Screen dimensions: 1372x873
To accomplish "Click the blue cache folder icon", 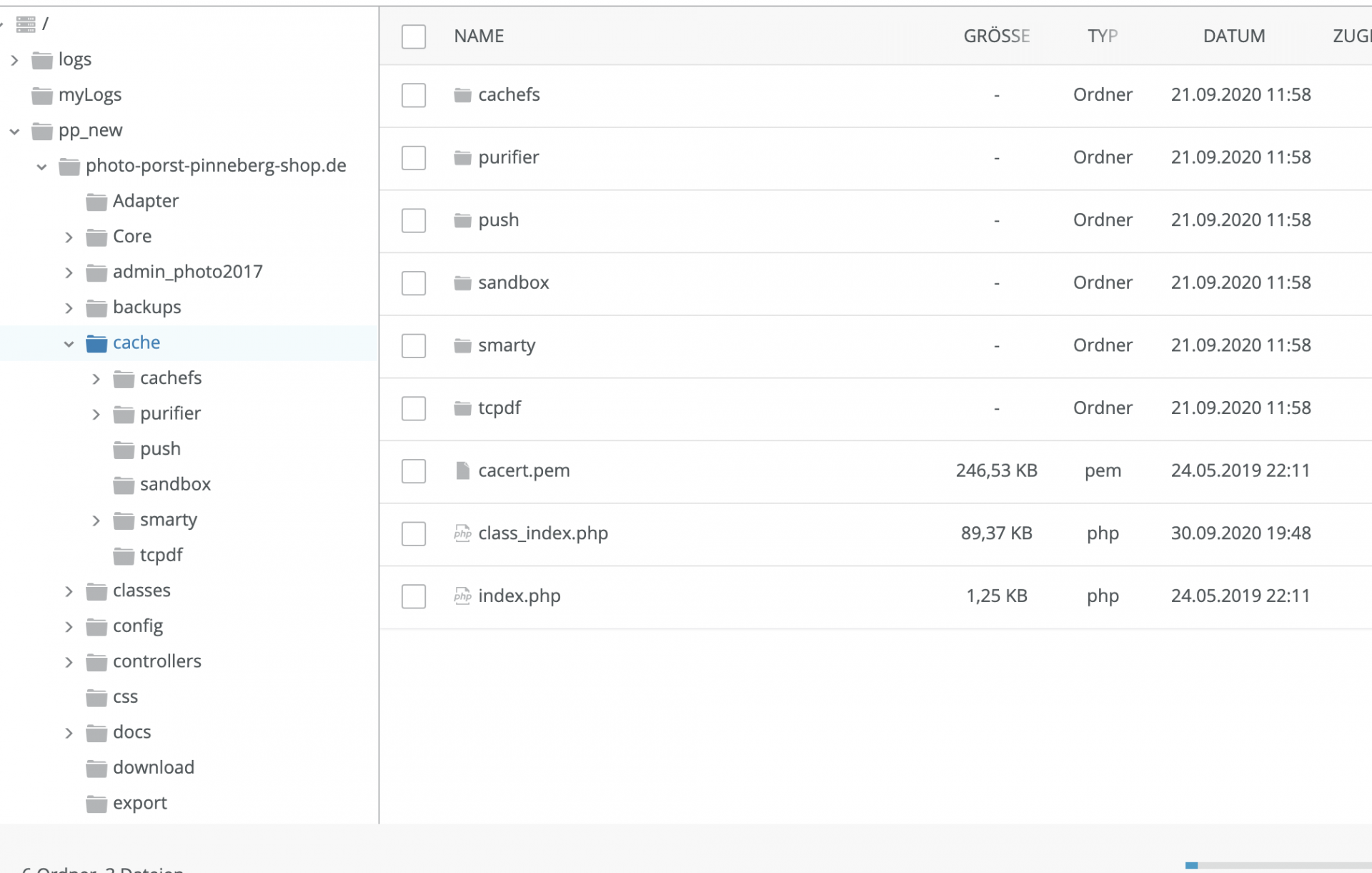I will click(x=96, y=344).
